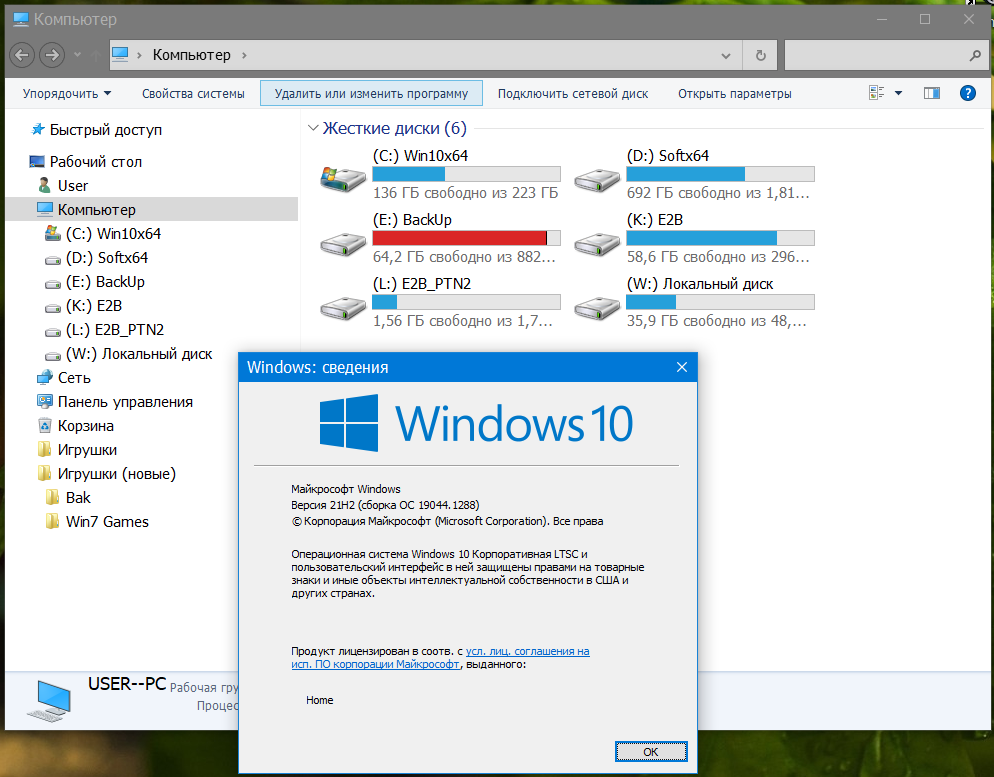
Task: Click the Softx64 drive usage bar
Action: [x=720, y=174]
